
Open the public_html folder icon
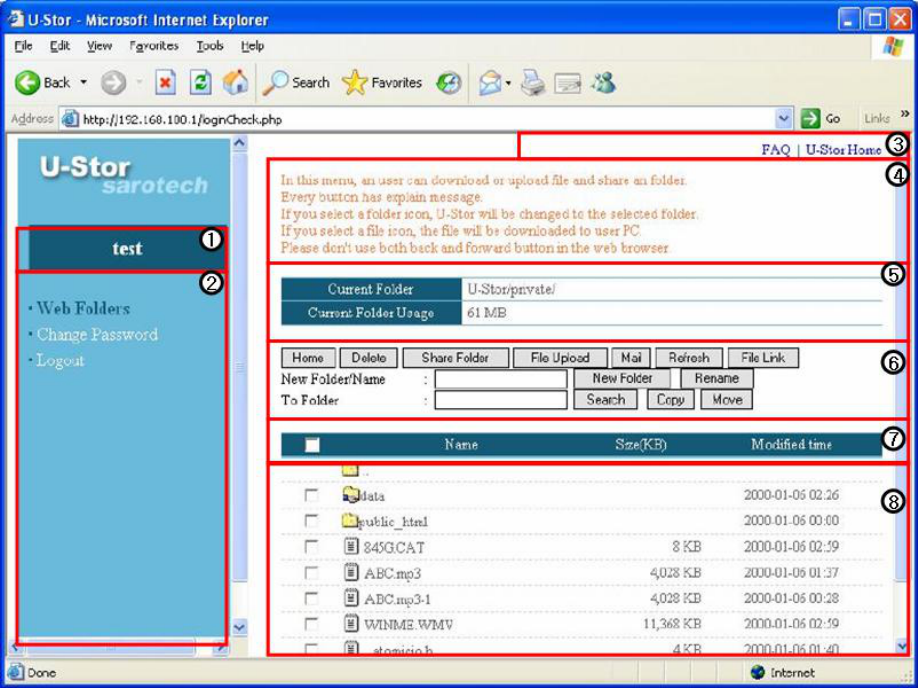tap(350, 520)
